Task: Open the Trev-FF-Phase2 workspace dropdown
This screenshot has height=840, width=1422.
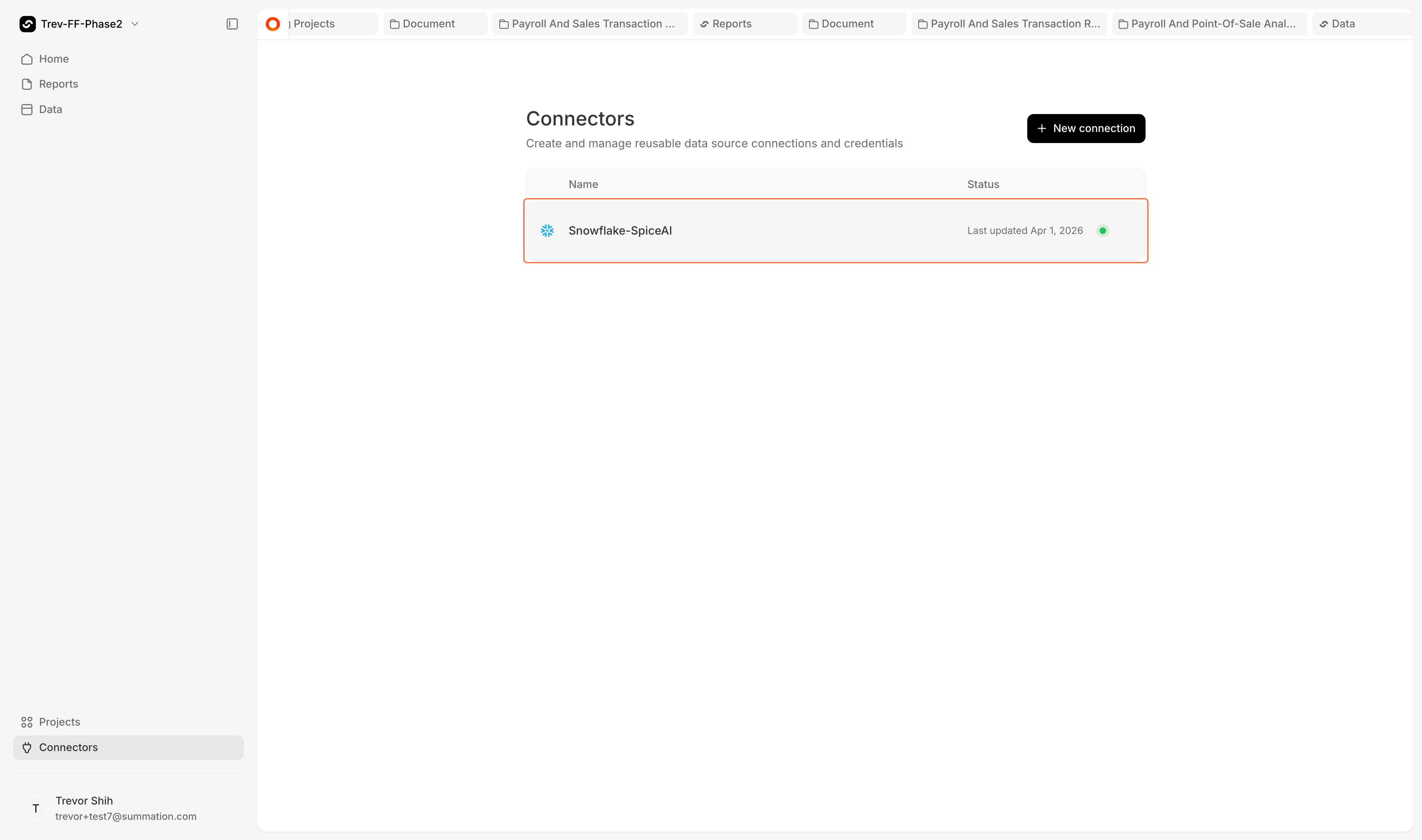Action: 79,24
